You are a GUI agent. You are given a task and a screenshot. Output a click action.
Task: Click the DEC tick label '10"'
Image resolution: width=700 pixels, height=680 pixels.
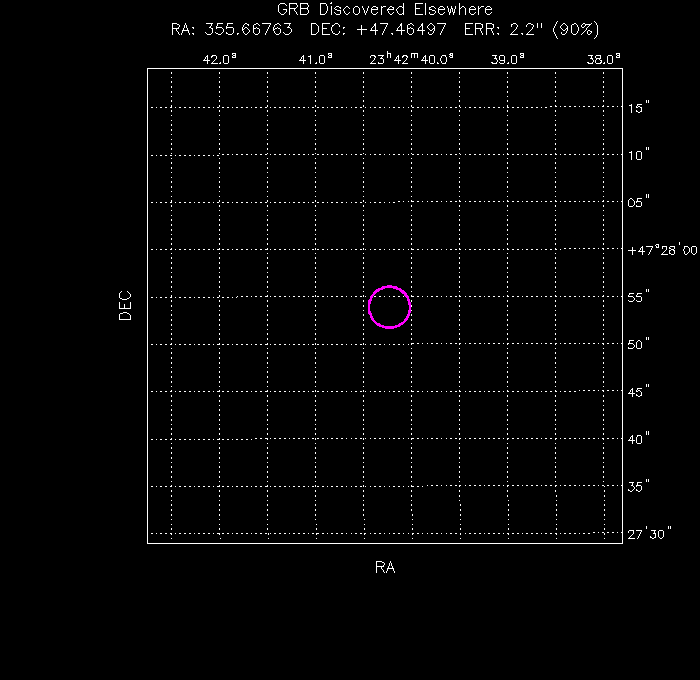click(x=638, y=155)
